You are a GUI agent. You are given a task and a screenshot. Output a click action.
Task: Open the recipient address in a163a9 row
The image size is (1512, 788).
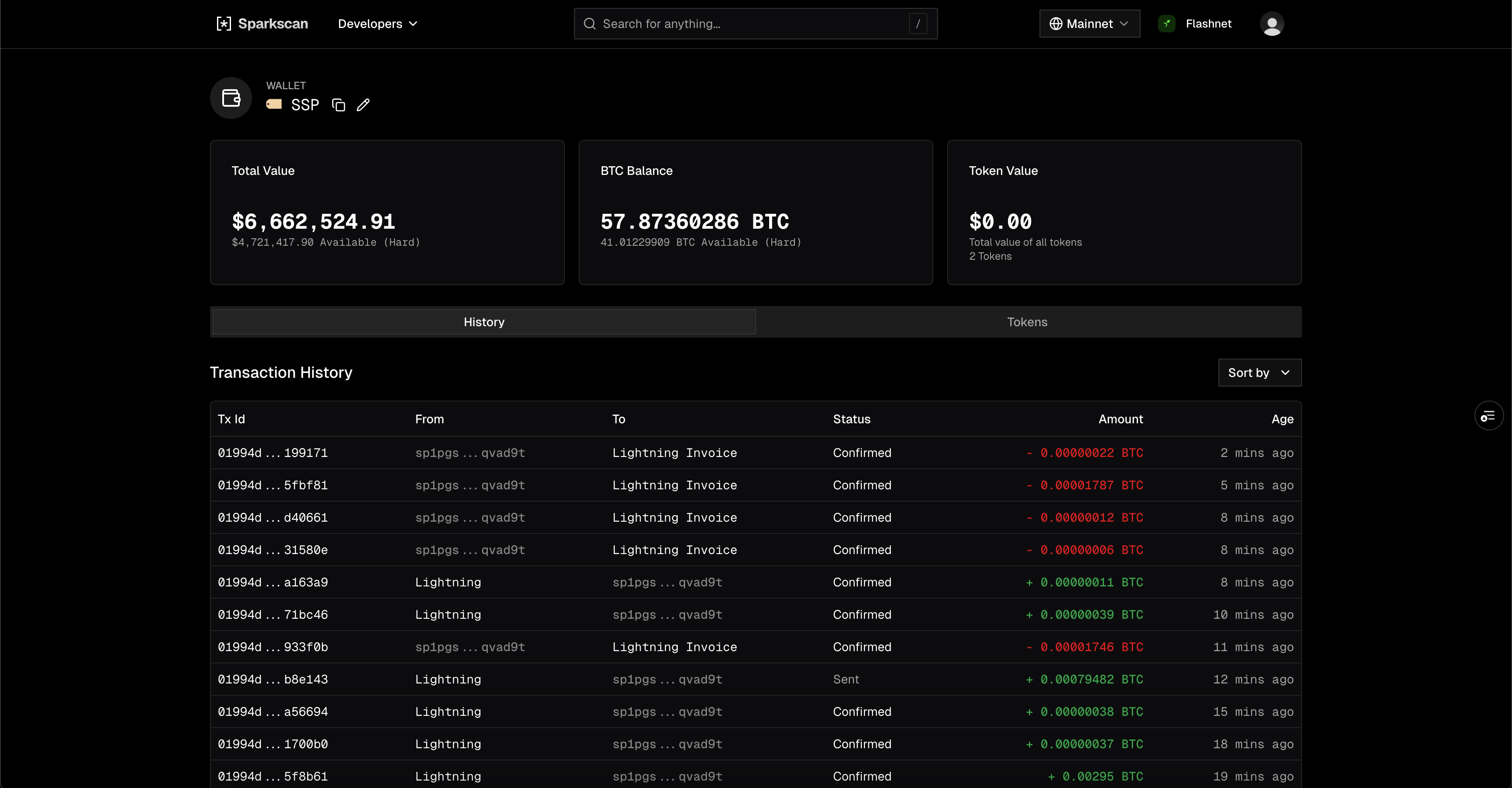coord(667,582)
